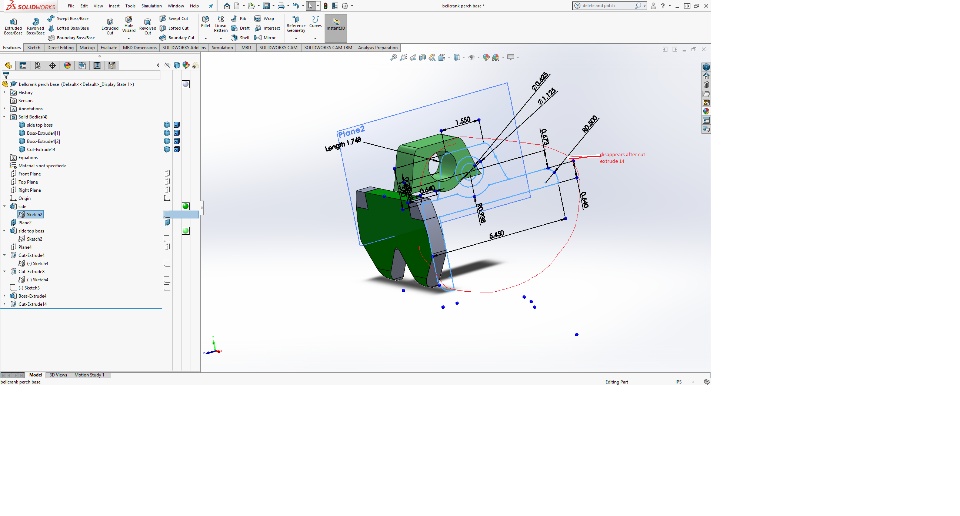Click the Save icon in quick toolbar
This screenshot has height=516, width=960.
point(266,6)
